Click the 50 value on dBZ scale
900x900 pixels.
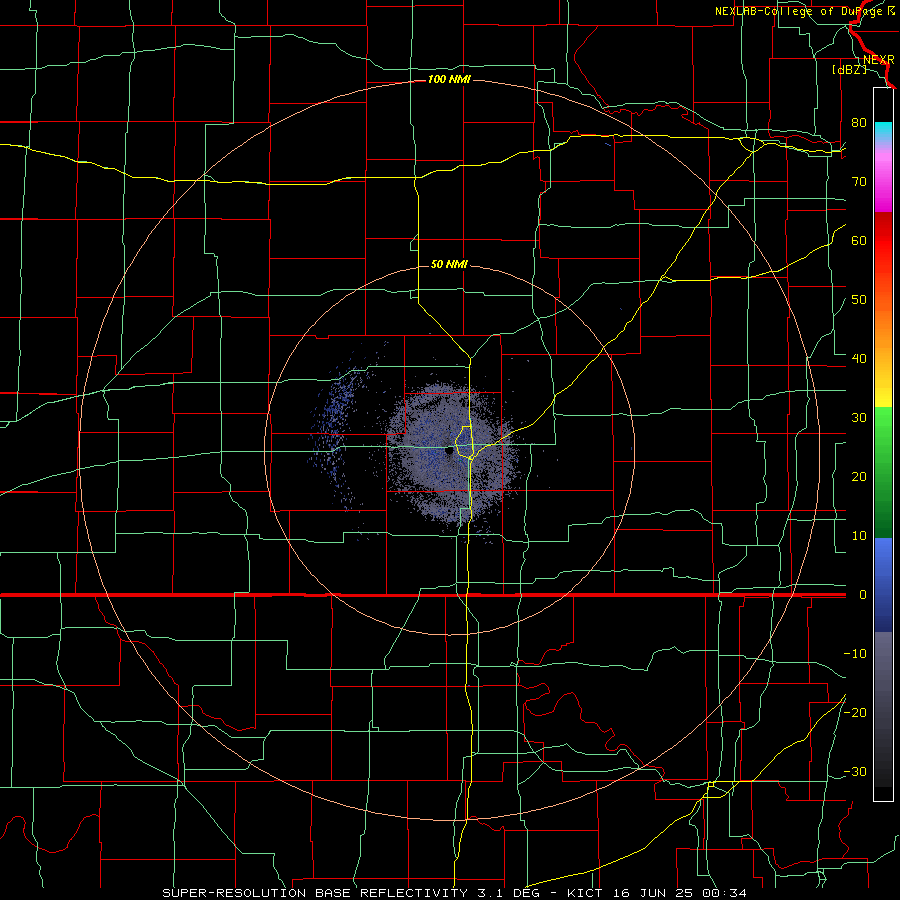859,300
